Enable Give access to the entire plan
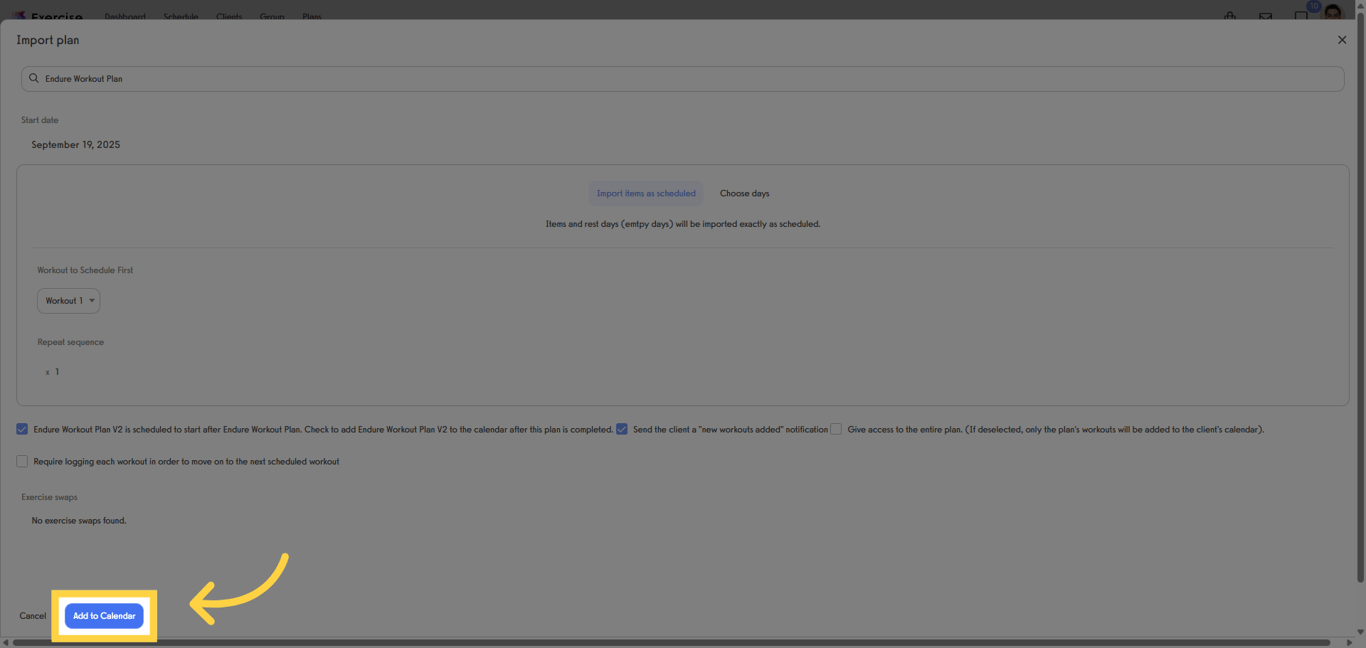The height and width of the screenshot is (648, 1366). coord(836,429)
